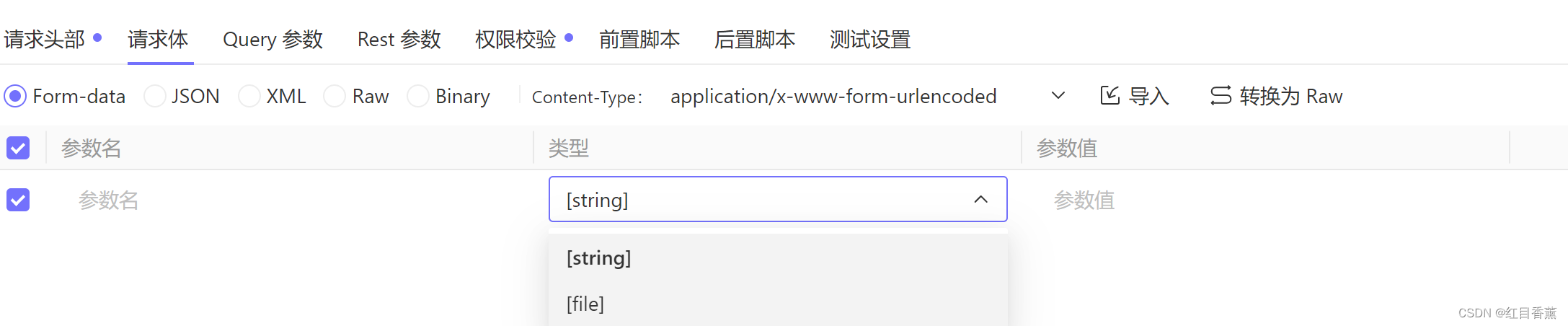
Task: Open the 请求头部 tab
Action: [x=45, y=39]
